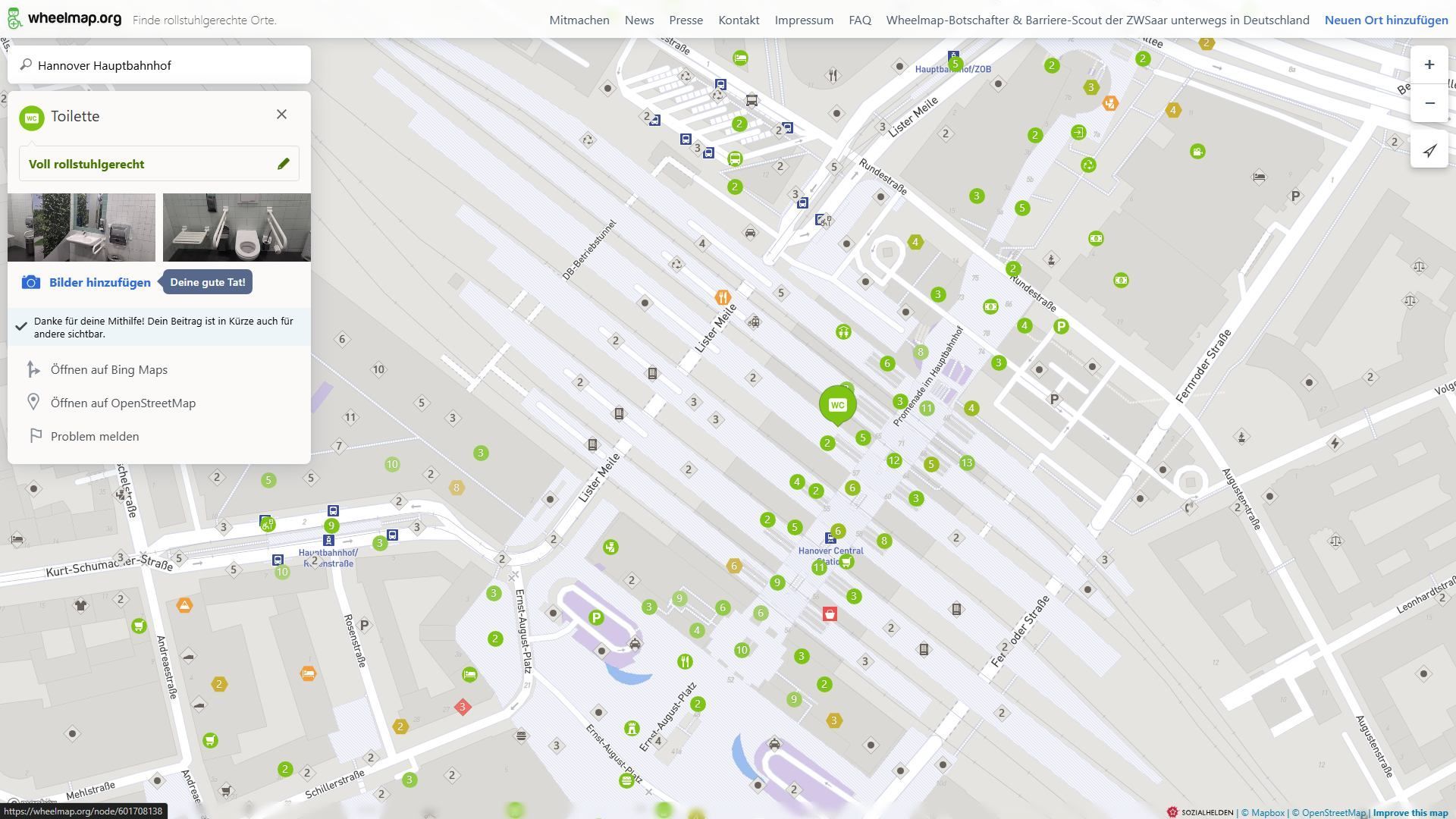The image size is (1456, 819).
Task: Open the second toilet photo thumbnail
Action: point(237,227)
